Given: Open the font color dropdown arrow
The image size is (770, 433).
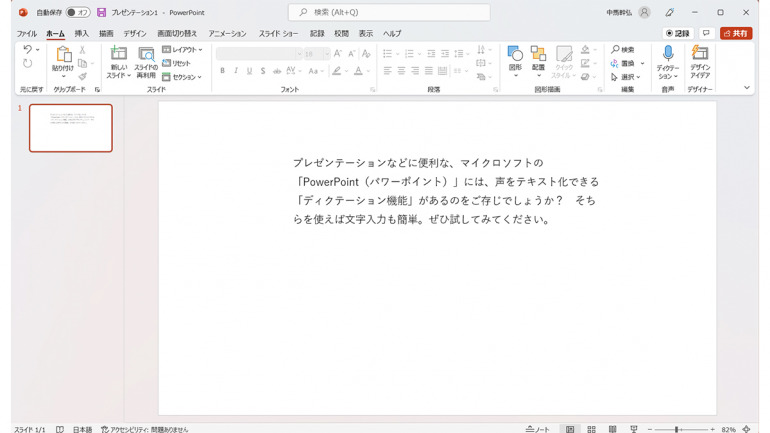Looking at the screenshot, I should click(x=368, y=71).
